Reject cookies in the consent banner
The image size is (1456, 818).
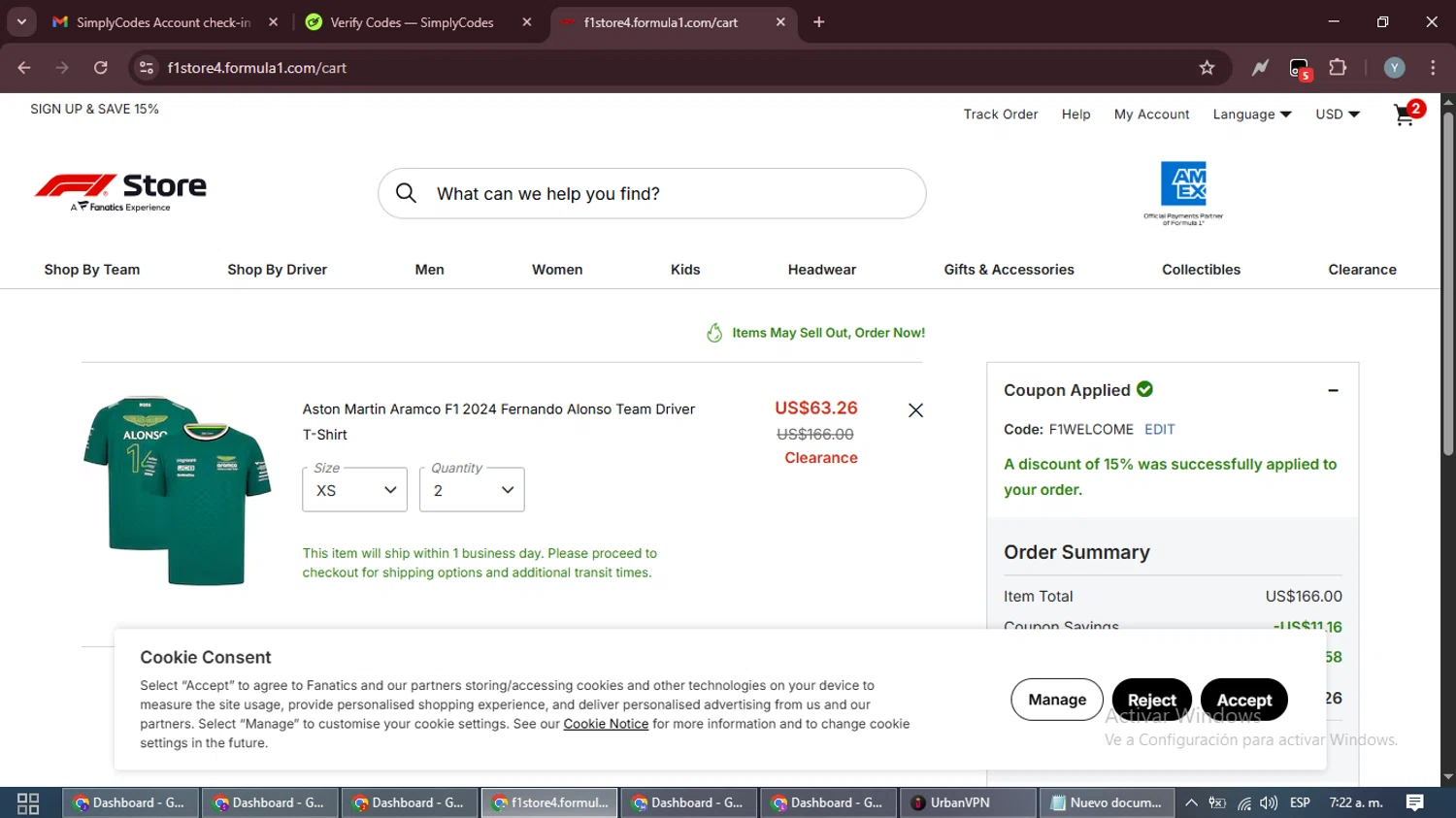click(1152, 700)
